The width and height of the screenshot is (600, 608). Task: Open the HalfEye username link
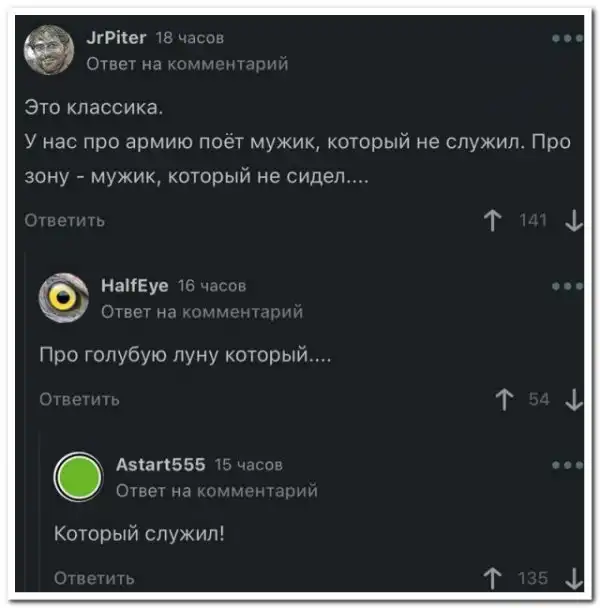pos(135,286)
